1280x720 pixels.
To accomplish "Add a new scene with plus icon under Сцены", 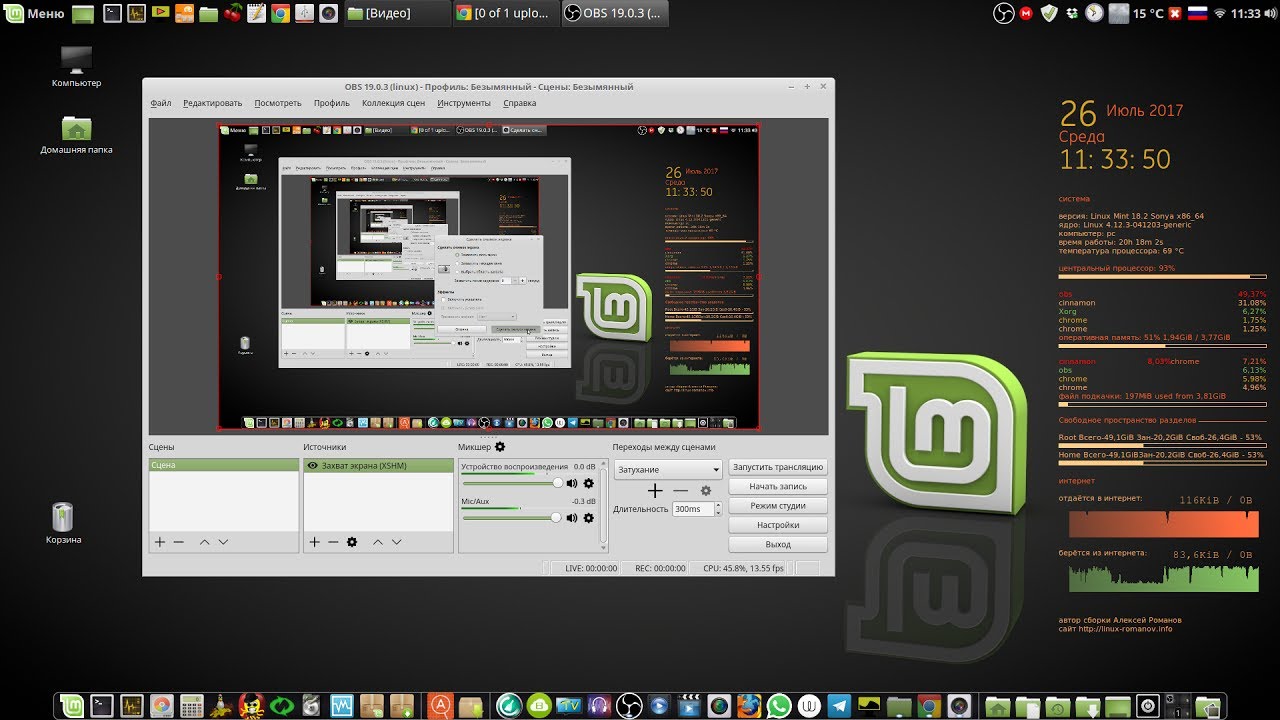I will (159, 541).
